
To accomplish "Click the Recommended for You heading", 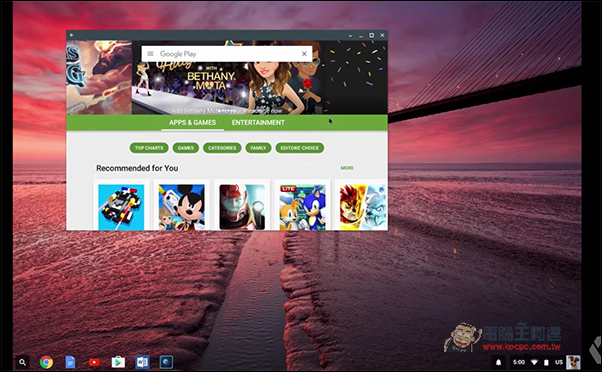I will pyautogui.click(x=137, y=168).
